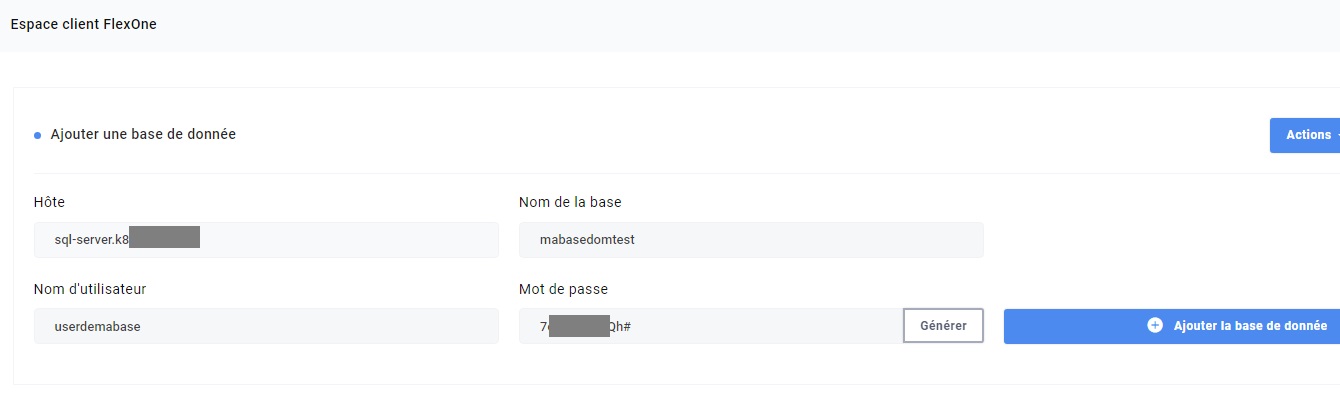Click the Mot de passe label
The width and height of the screenshot is (1340, 396).
click(563, 289)
